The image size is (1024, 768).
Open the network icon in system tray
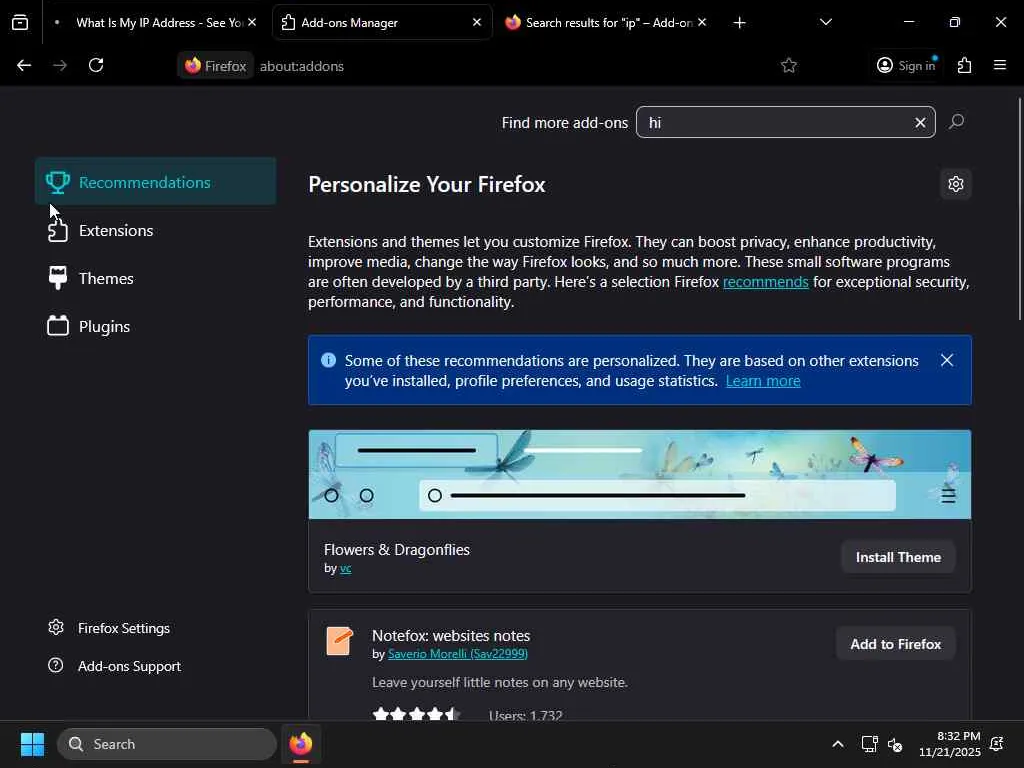869,744
